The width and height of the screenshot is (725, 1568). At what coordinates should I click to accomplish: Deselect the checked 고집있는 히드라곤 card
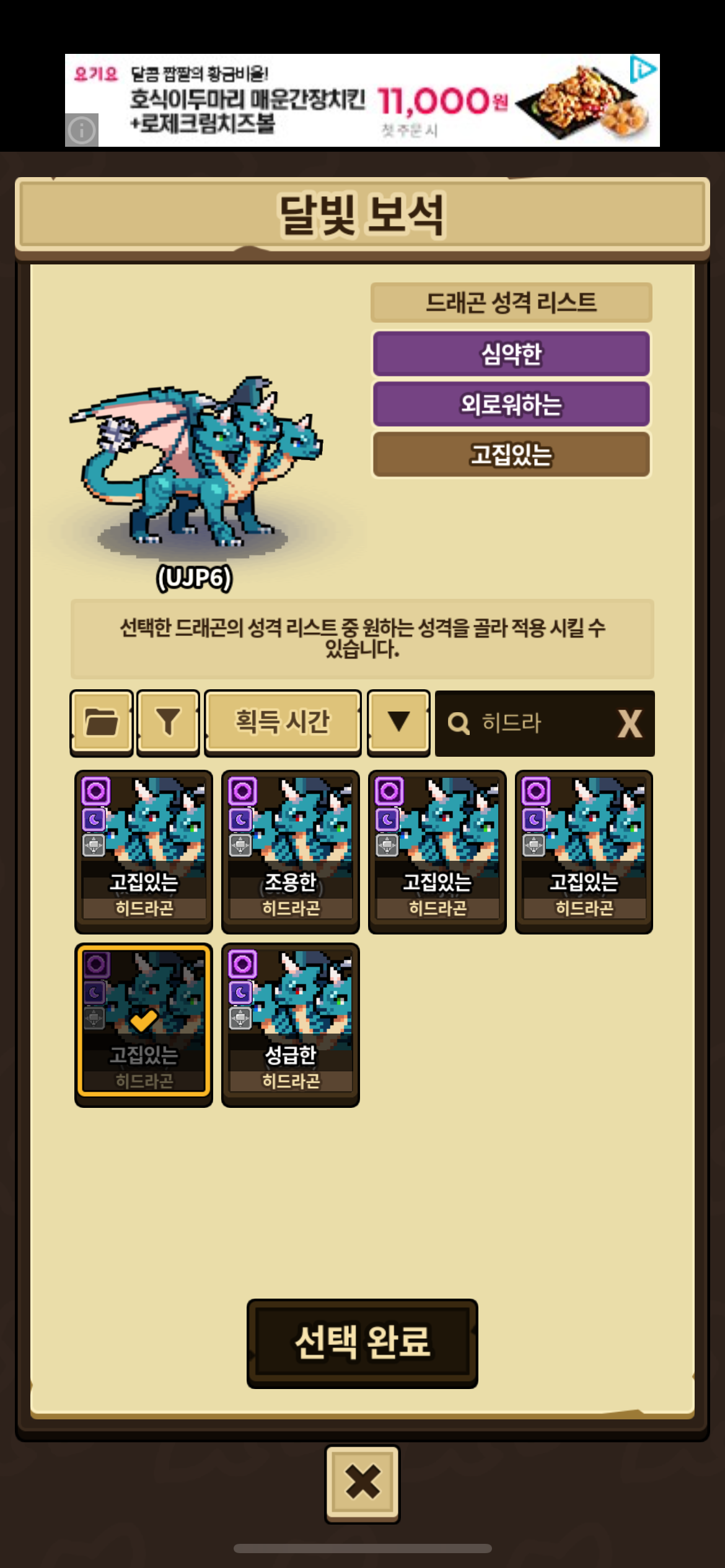[144, 1024]
